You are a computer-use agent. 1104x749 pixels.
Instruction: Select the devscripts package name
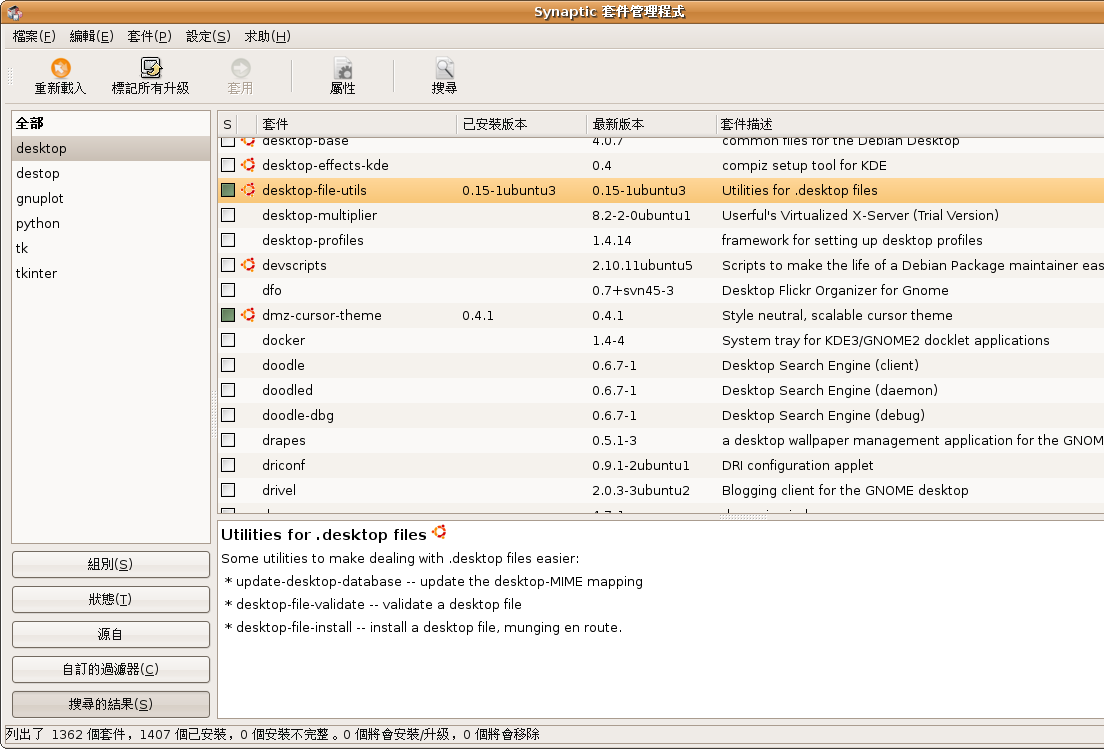[294, 265]
